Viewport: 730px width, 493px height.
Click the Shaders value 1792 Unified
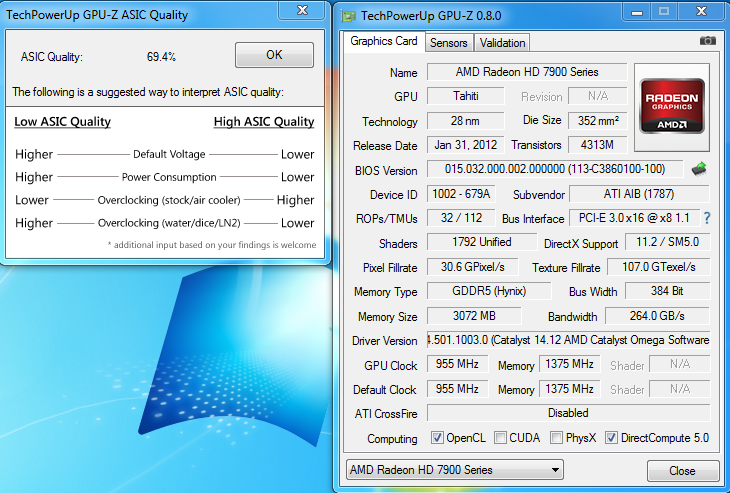(482, 242)
